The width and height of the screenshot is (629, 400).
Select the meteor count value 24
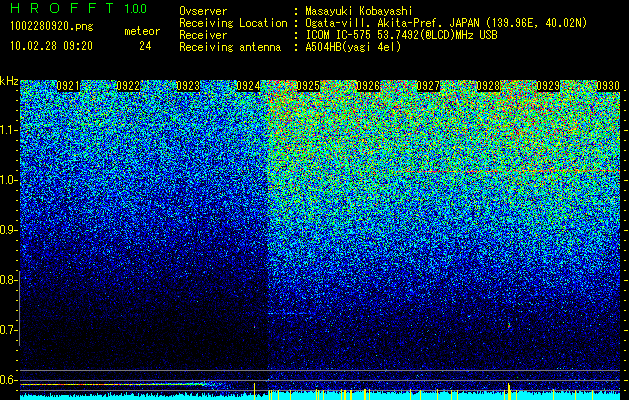point(145,46)
